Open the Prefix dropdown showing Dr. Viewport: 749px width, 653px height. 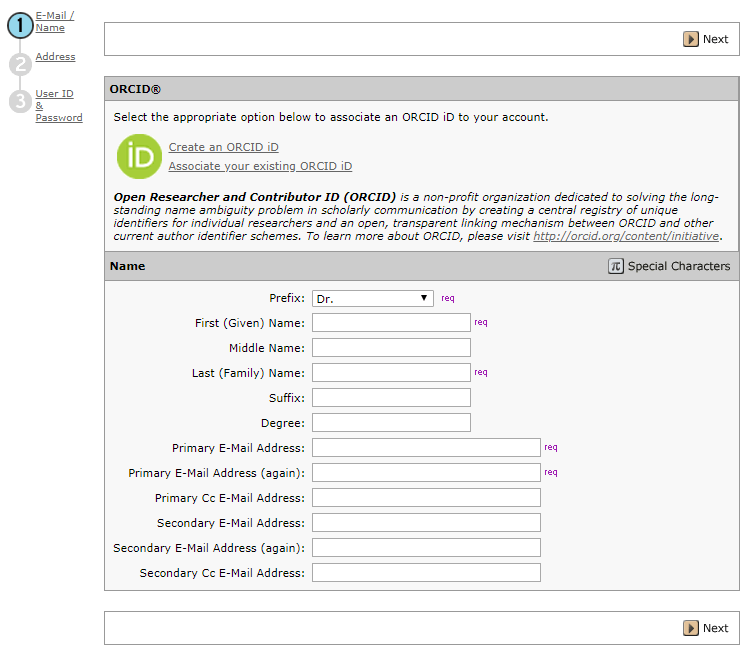[372, 298]
